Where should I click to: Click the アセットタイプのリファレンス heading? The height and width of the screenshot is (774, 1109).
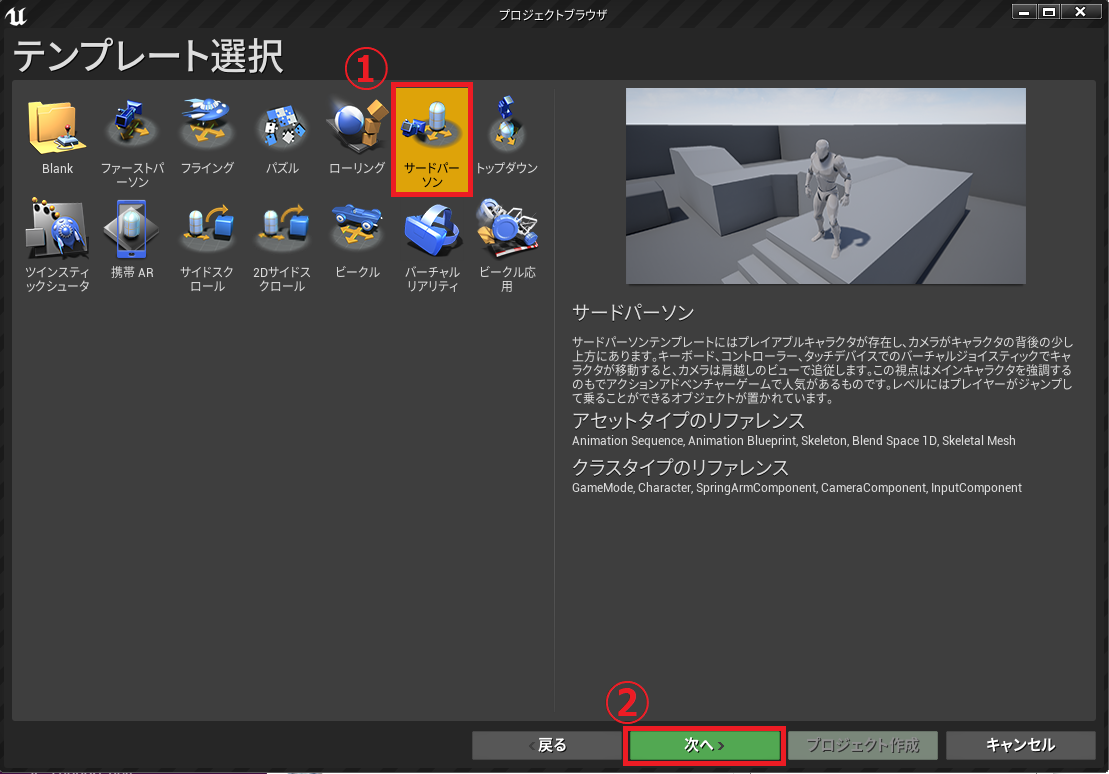click(x=688, y=420)
